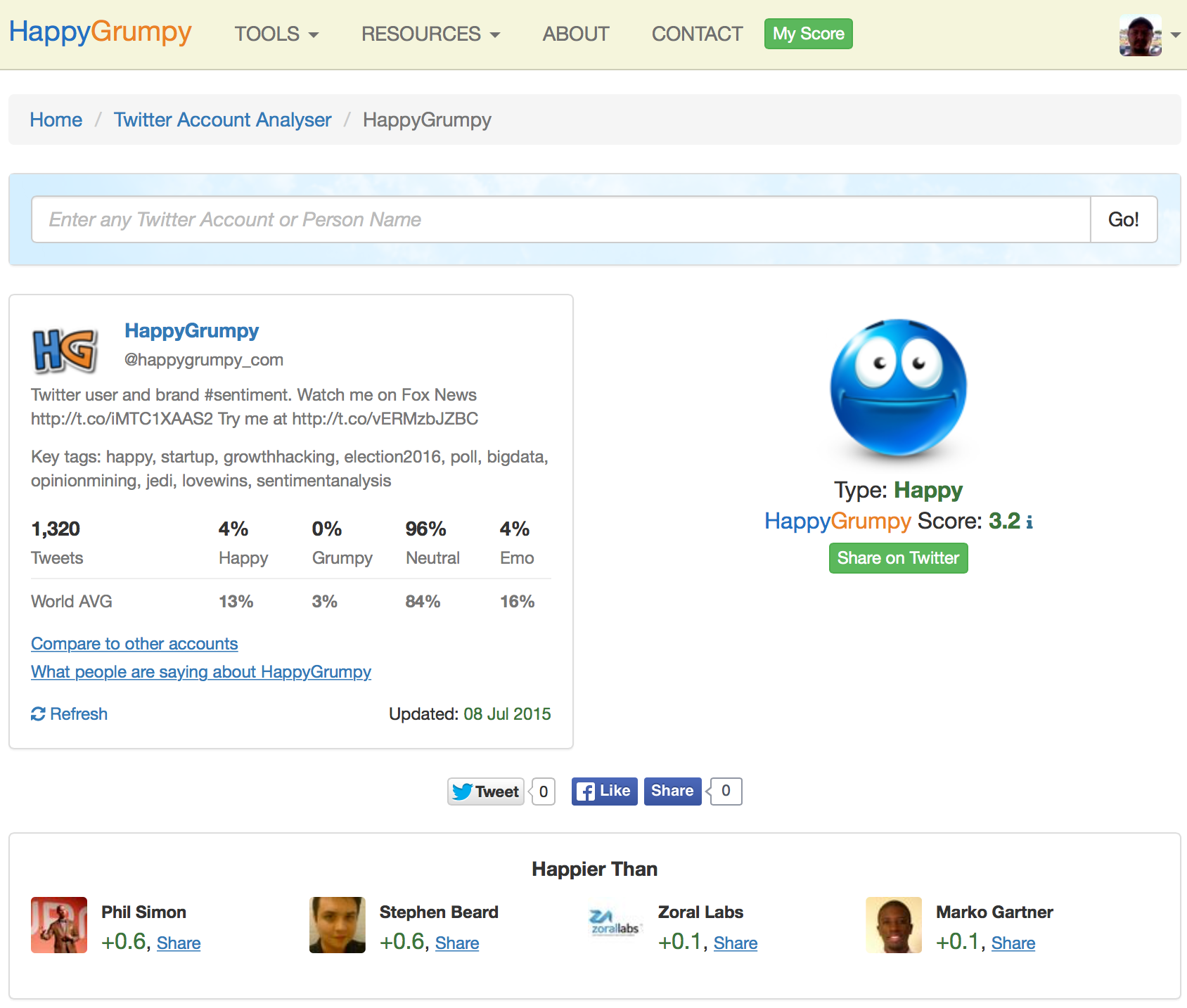Click the Go! search button
1187x1008 pixels.
tap(1124, 219)
